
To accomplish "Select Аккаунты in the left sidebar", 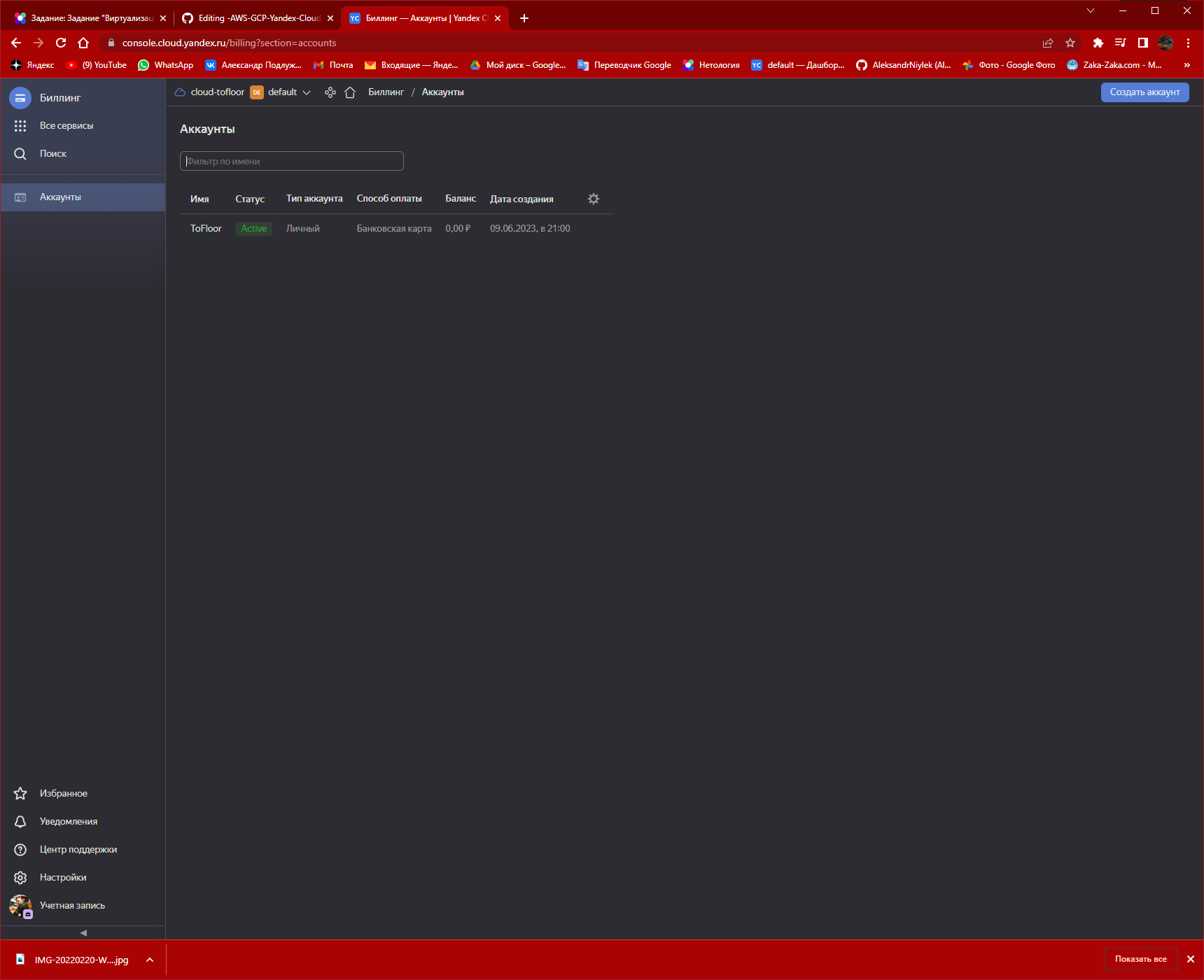I will point(83,197).
